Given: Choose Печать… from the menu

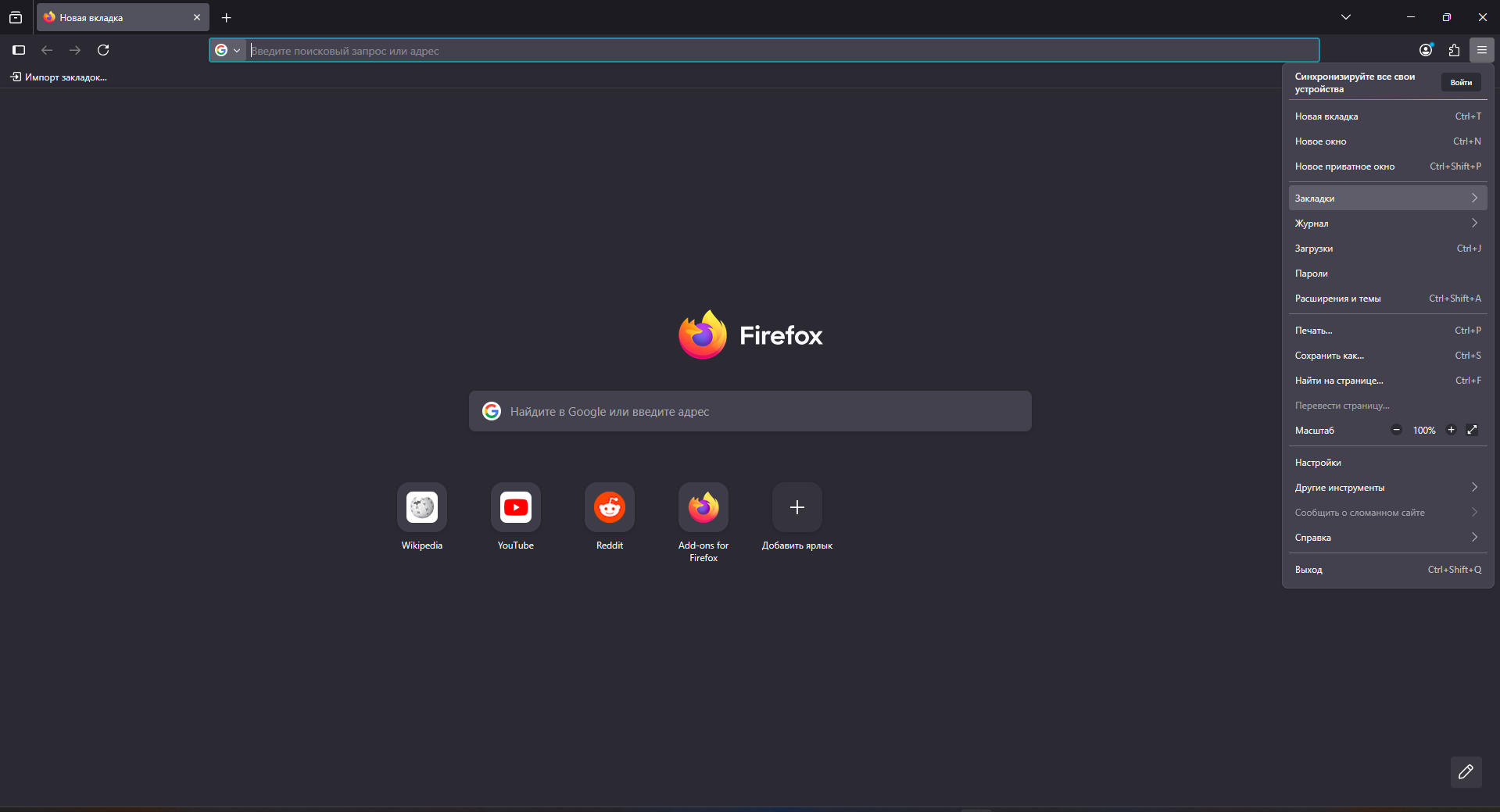Looking at the screenshot, I should click(x=1388, y=331).
